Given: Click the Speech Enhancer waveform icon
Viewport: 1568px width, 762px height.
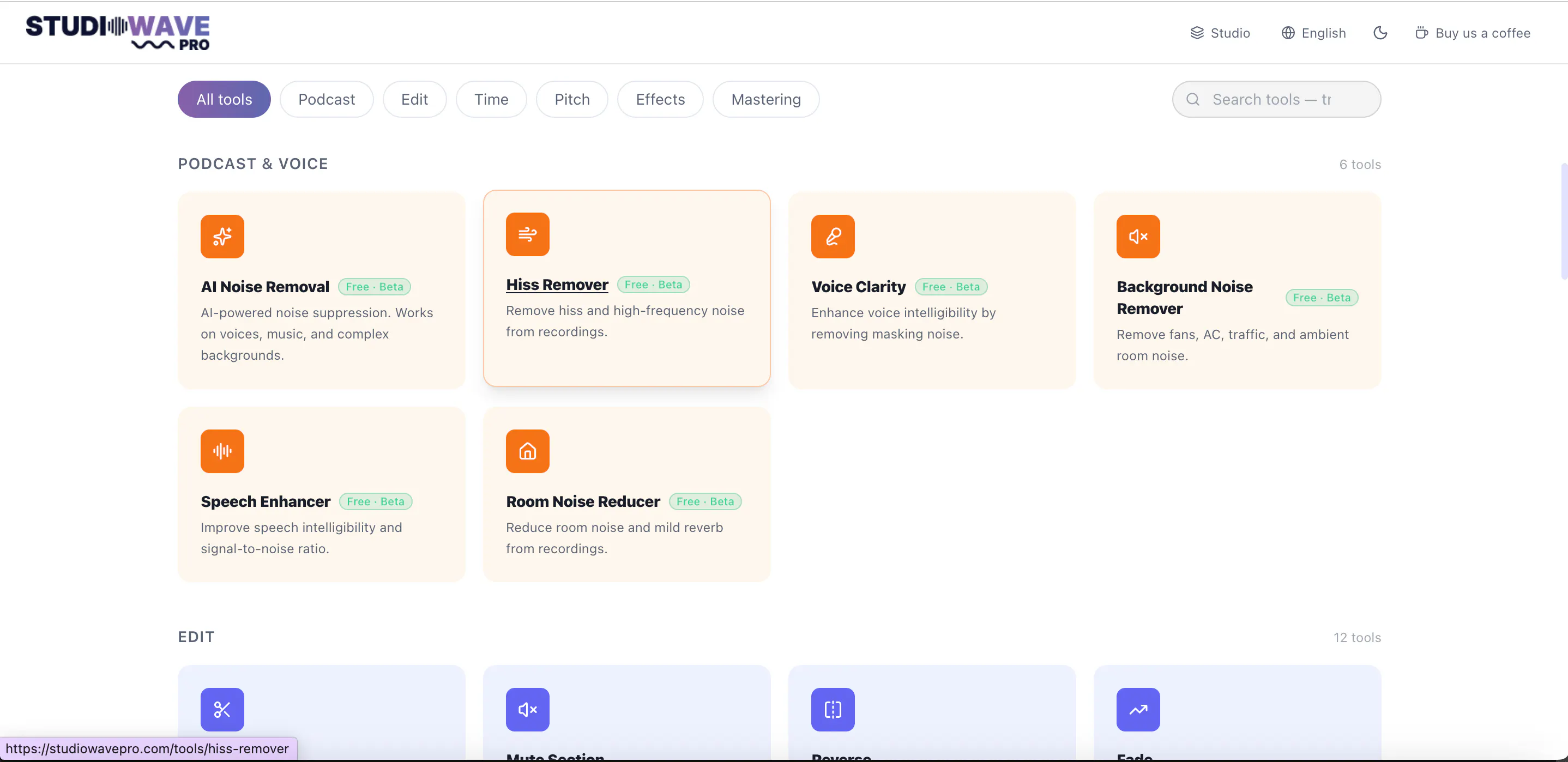Looking at the screenshot, I should [x=222, y=451].
